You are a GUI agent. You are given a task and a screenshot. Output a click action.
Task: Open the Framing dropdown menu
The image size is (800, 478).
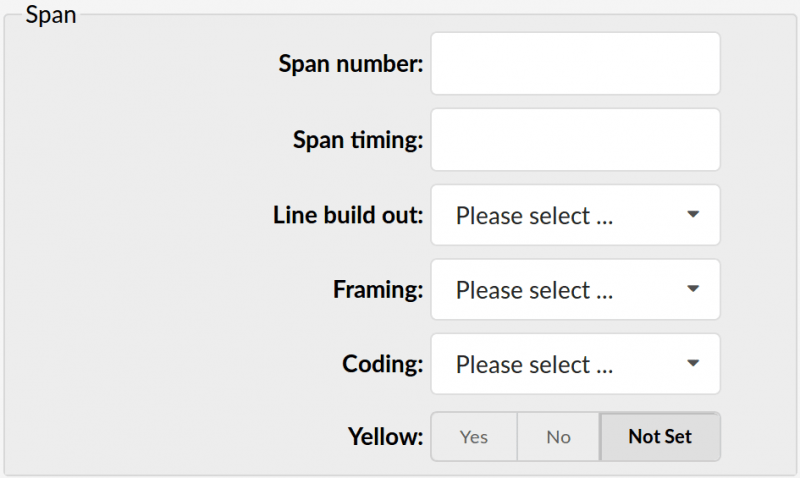576,289
